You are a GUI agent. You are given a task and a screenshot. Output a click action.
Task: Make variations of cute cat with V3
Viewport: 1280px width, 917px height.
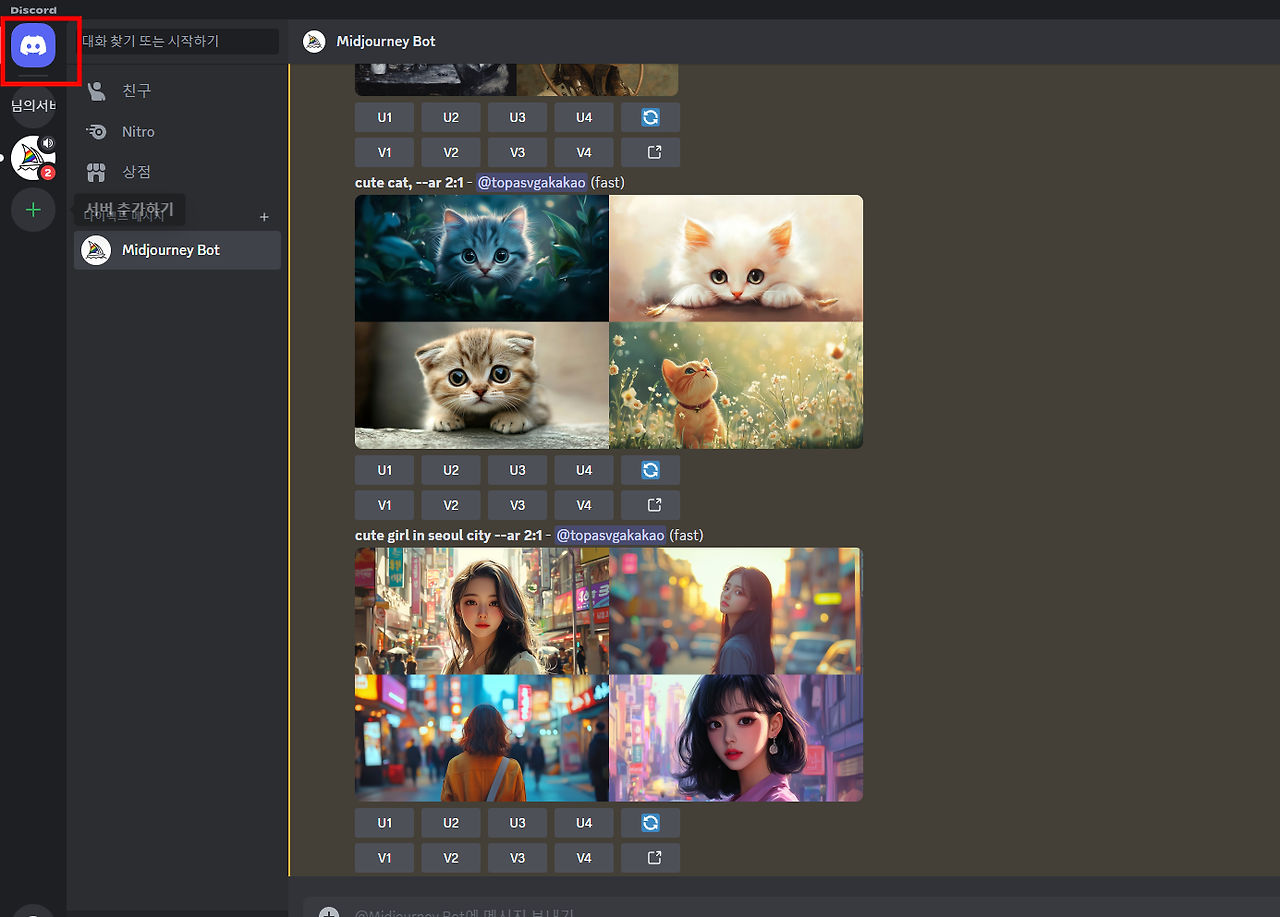[517, 505]
